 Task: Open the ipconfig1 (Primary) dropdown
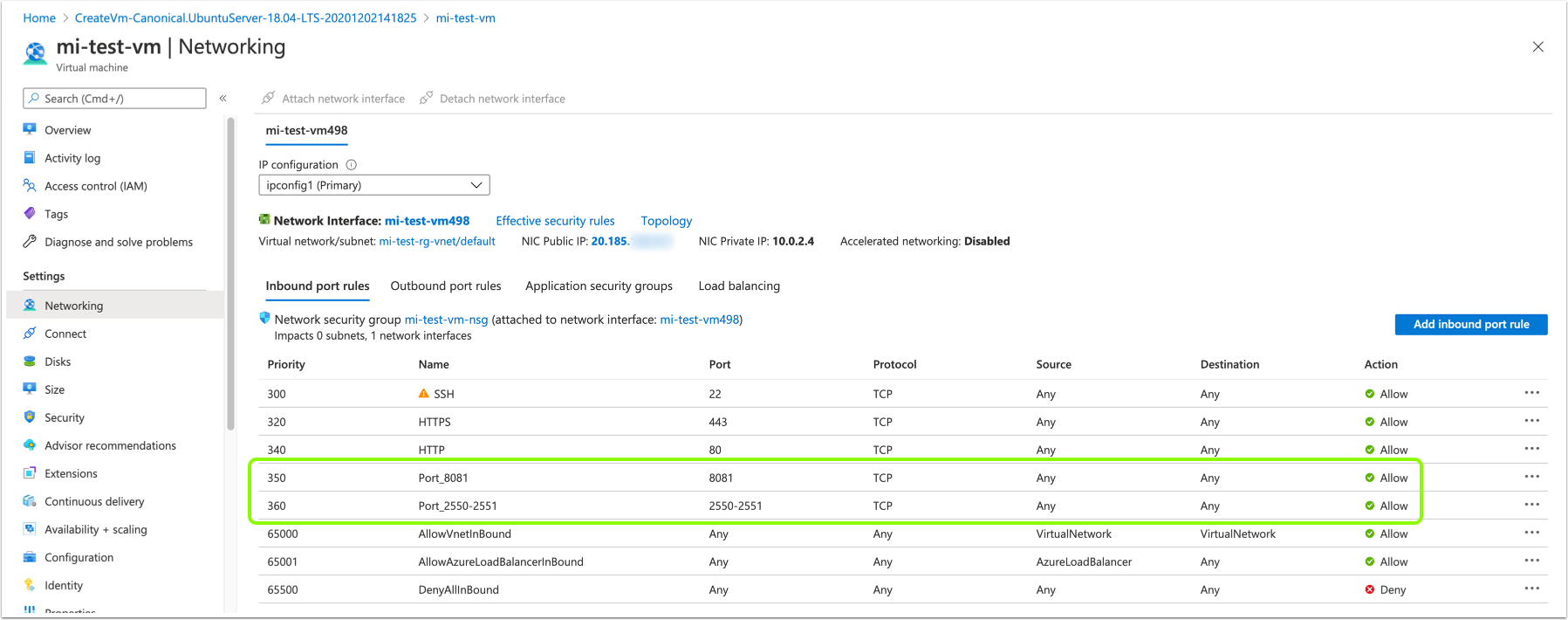(373, 185)
